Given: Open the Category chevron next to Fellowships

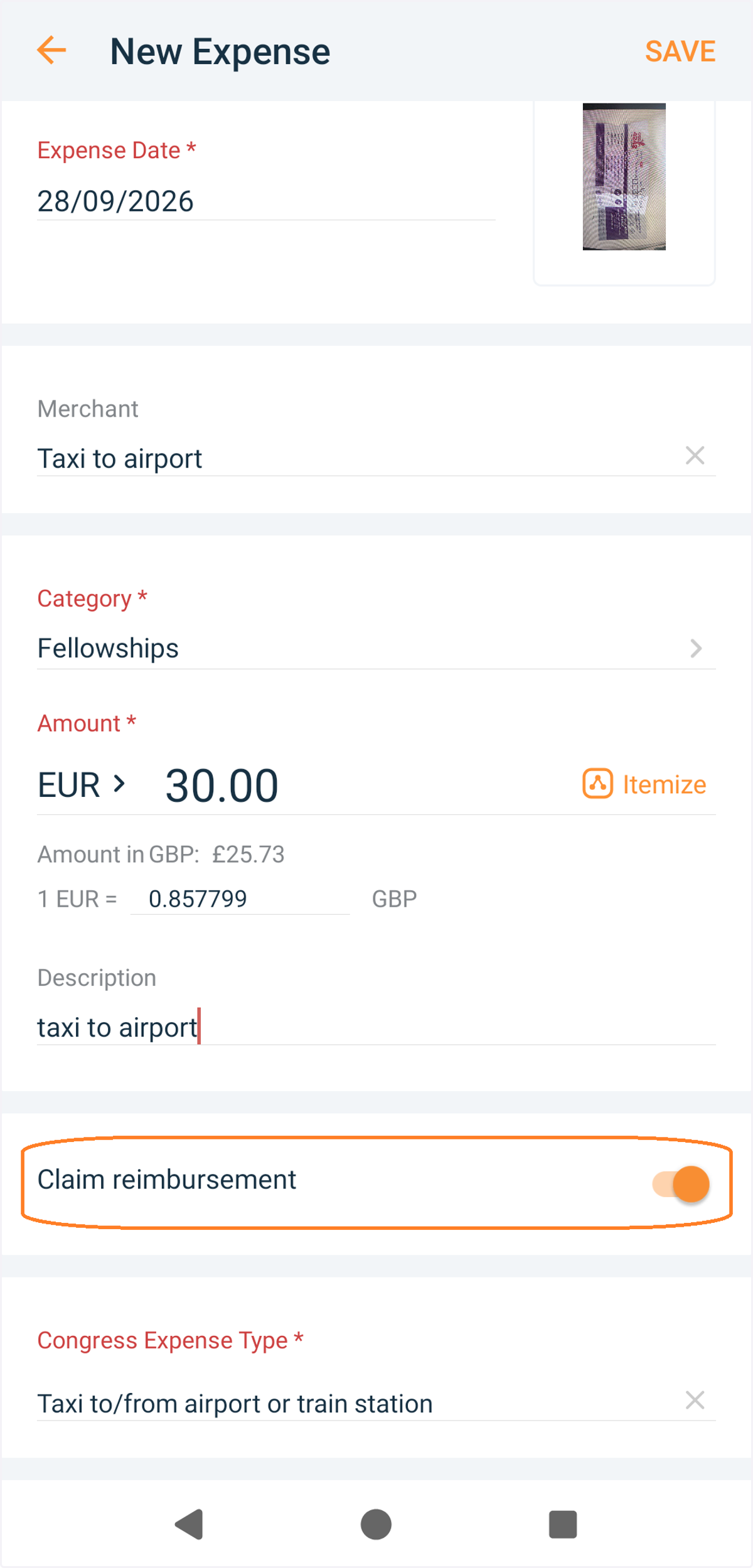Looking at the screenshot, I should pyautogui.click(x=695, y=648).
